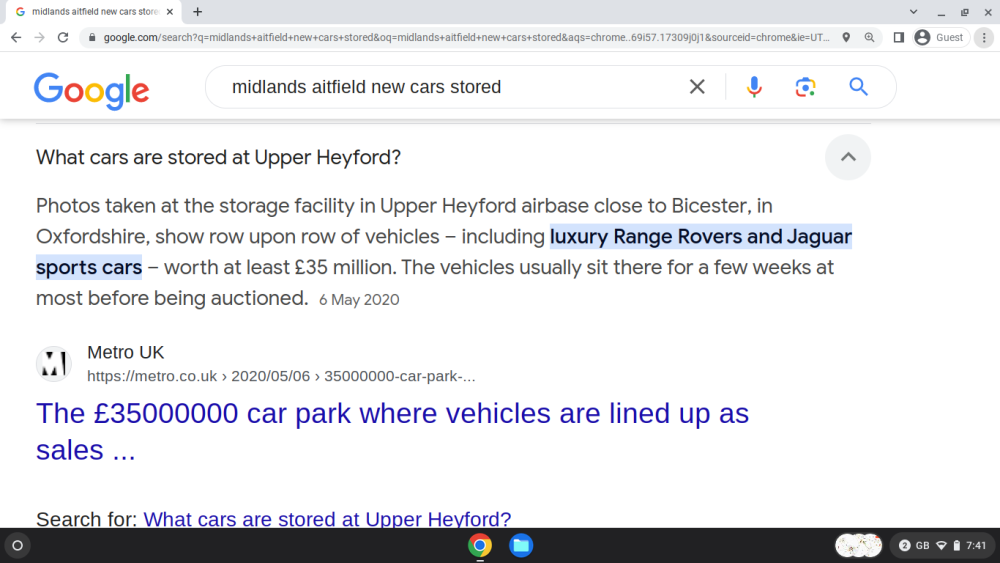This screenshot has width=1000, height=563.
Task: Open the Chrome three-dot menu
Action: point(984,38)
